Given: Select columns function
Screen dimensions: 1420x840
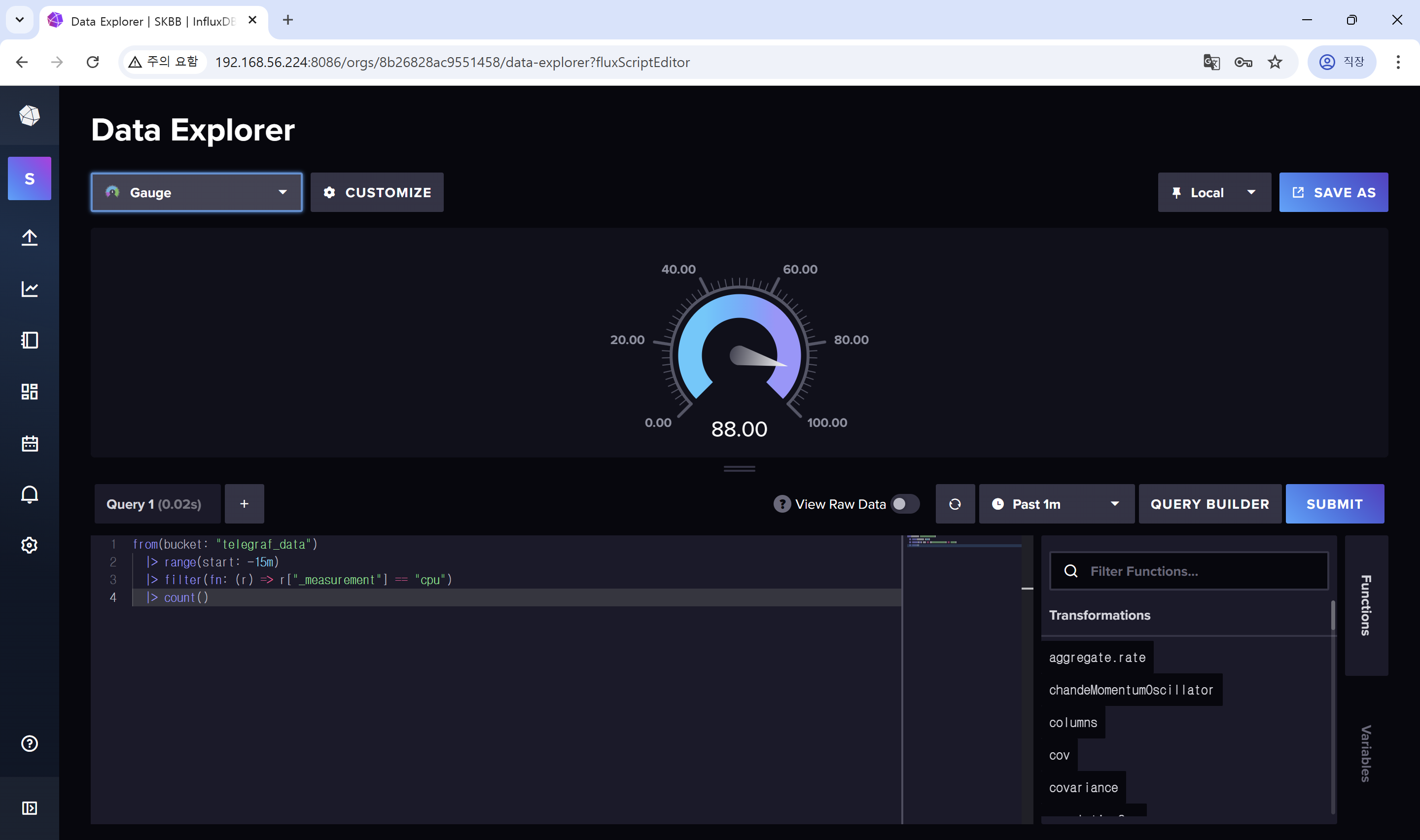Looking at the screenshot, I should 1072,722.
